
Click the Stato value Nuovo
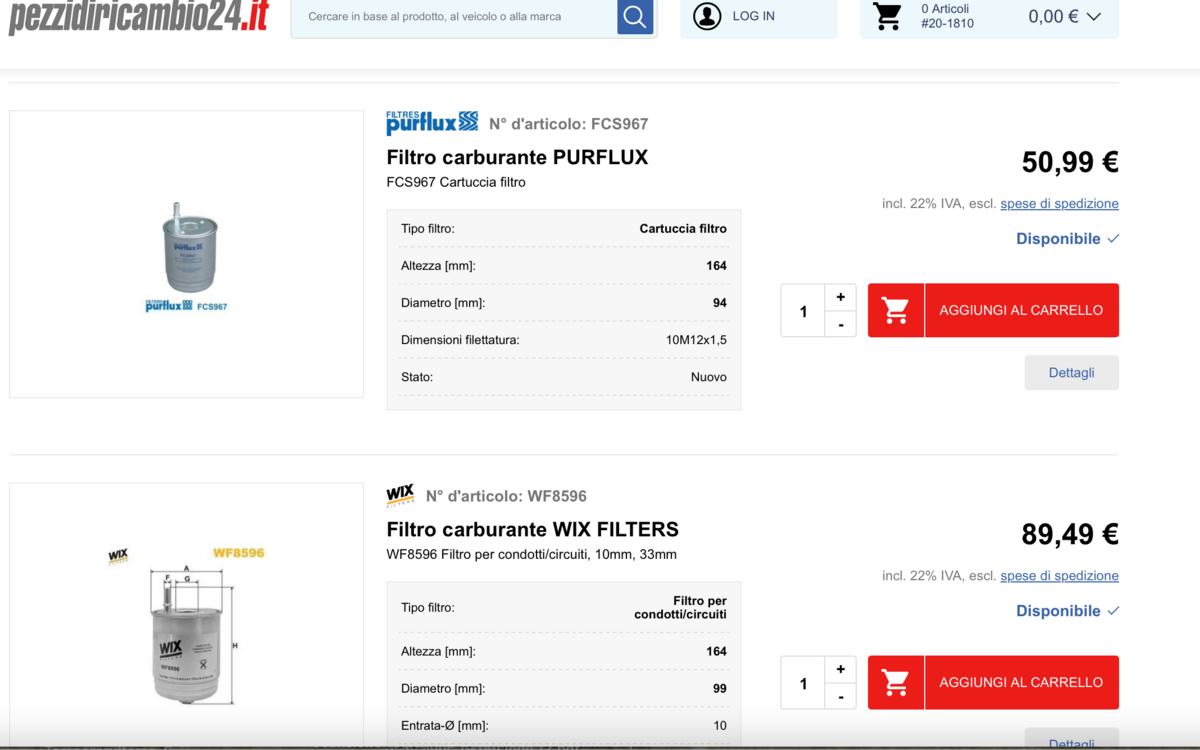pyautogui.click(x=708, y=377)
